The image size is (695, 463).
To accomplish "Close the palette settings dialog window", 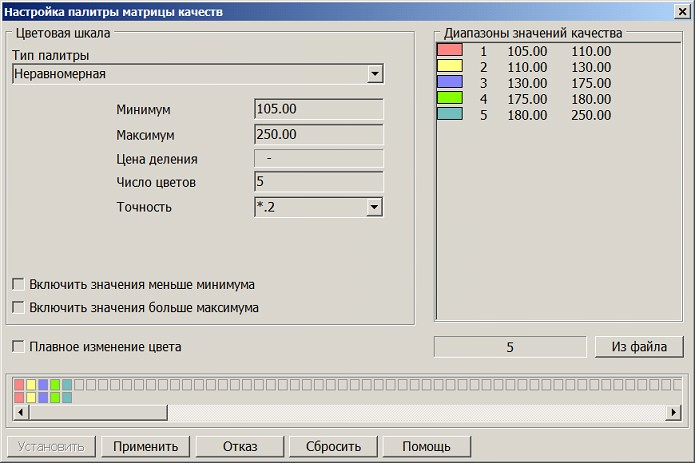I will pyautogui.click(x=679, y=12).
